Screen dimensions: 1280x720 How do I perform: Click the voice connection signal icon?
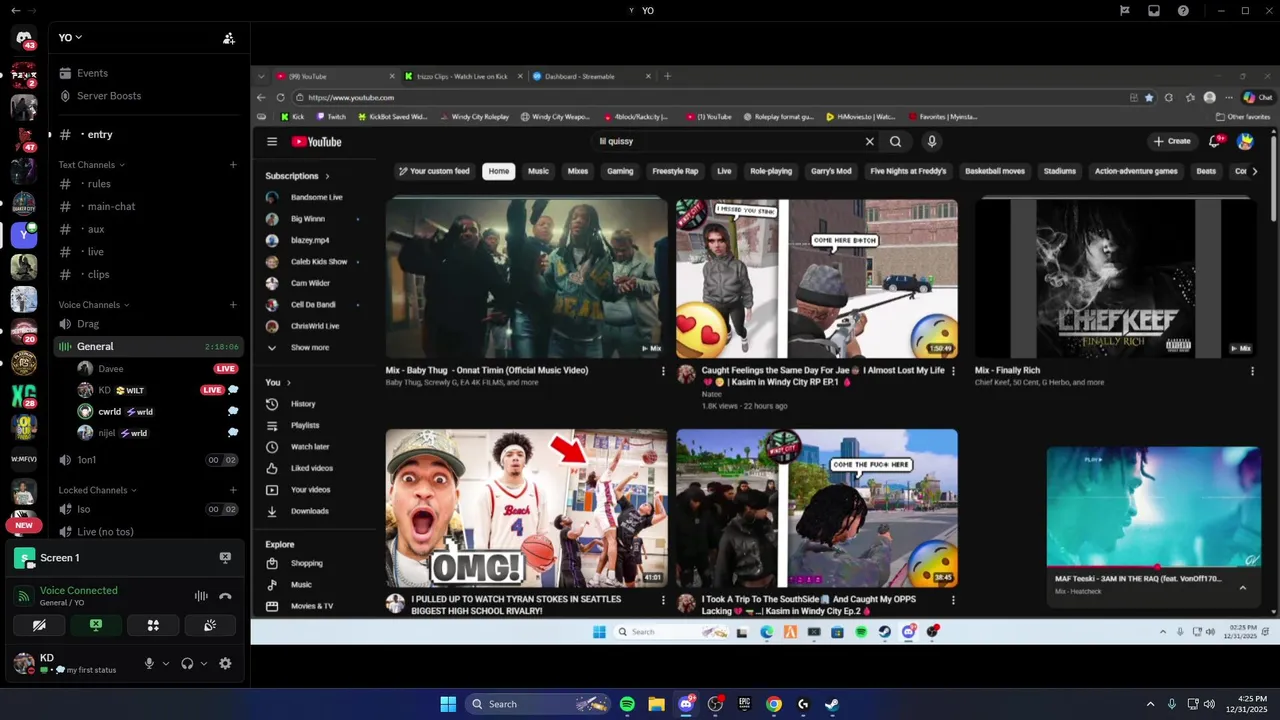[x=24, y=596]
